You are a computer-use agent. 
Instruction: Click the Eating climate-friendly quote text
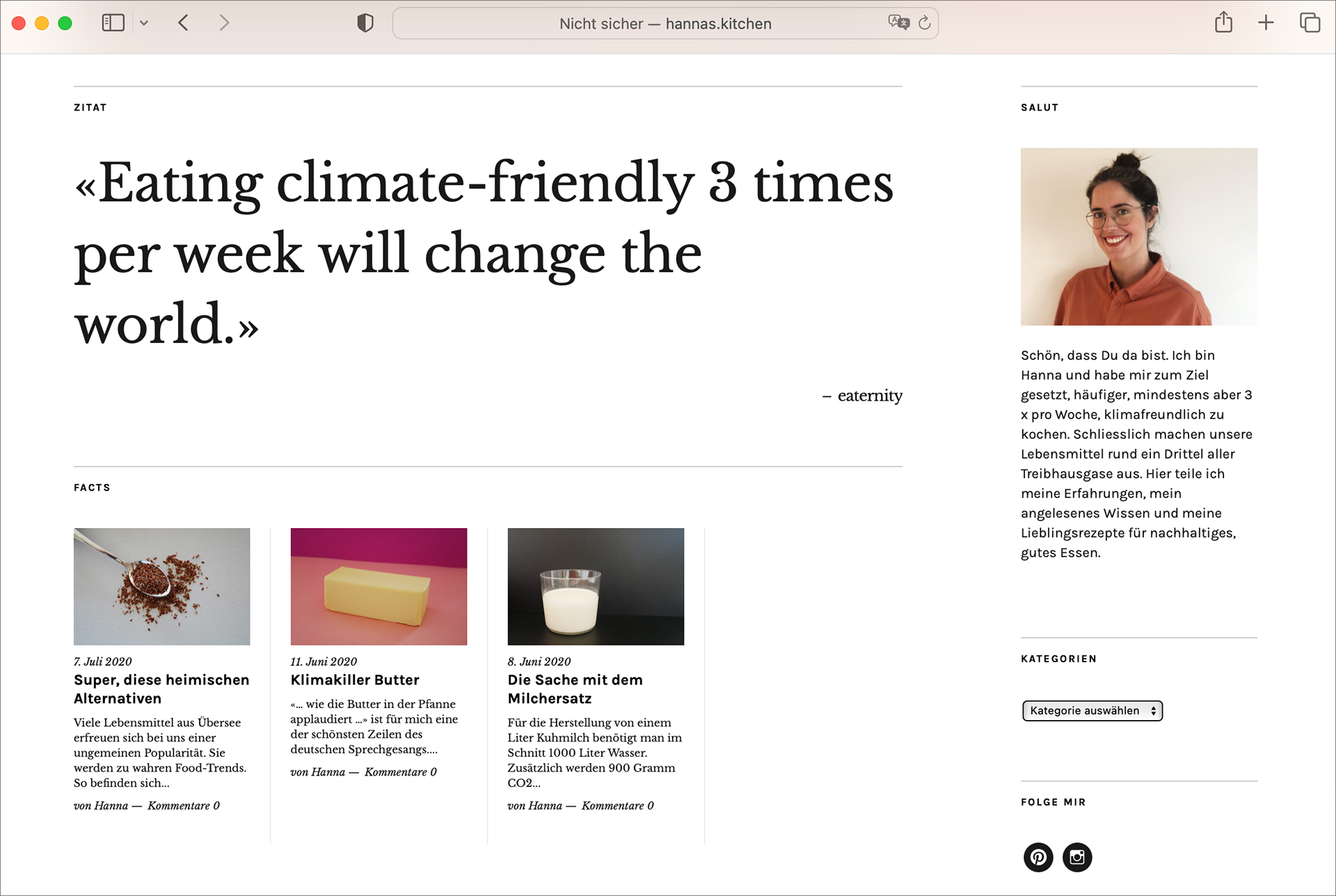coord(484,253)
